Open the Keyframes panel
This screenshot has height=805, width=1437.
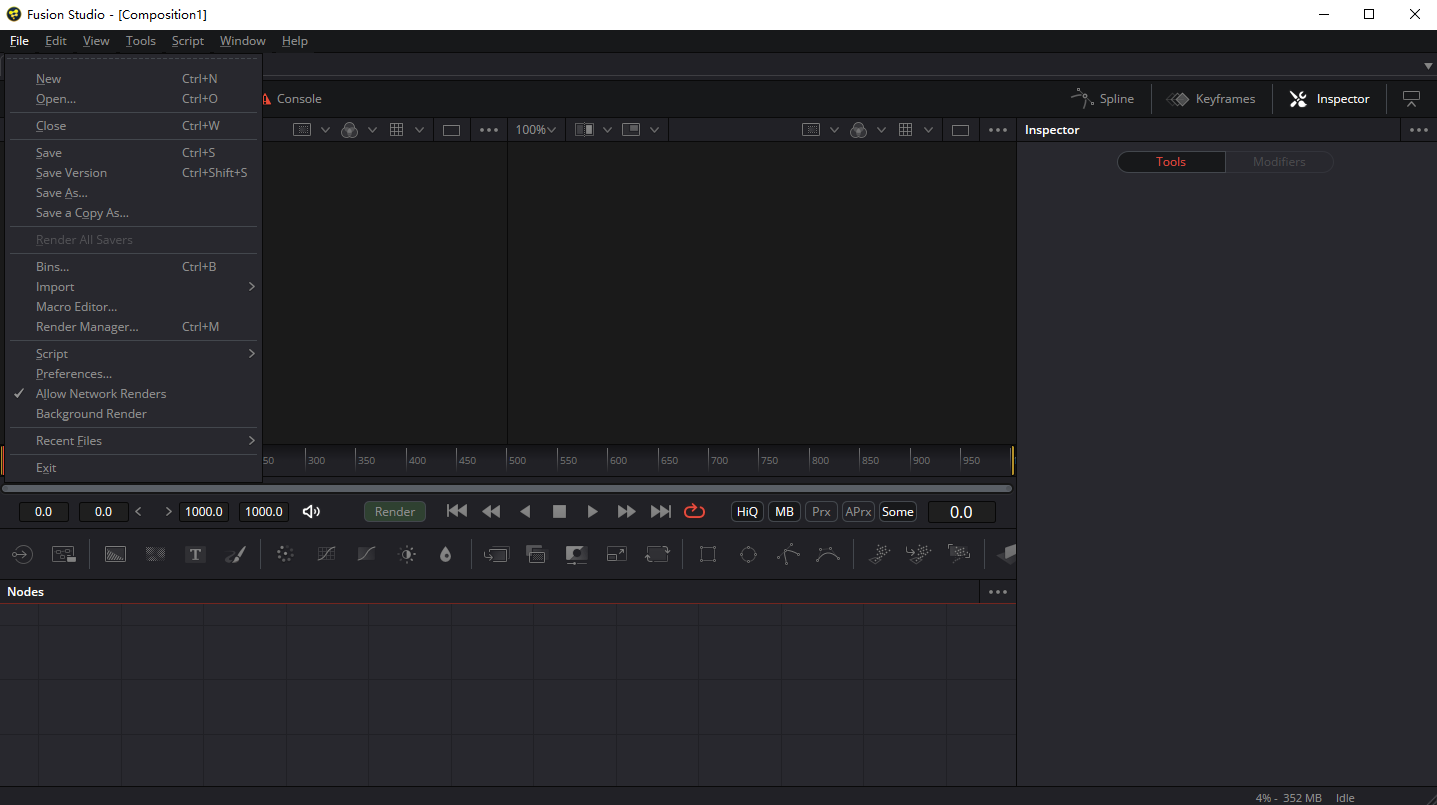pos(1212,99)
